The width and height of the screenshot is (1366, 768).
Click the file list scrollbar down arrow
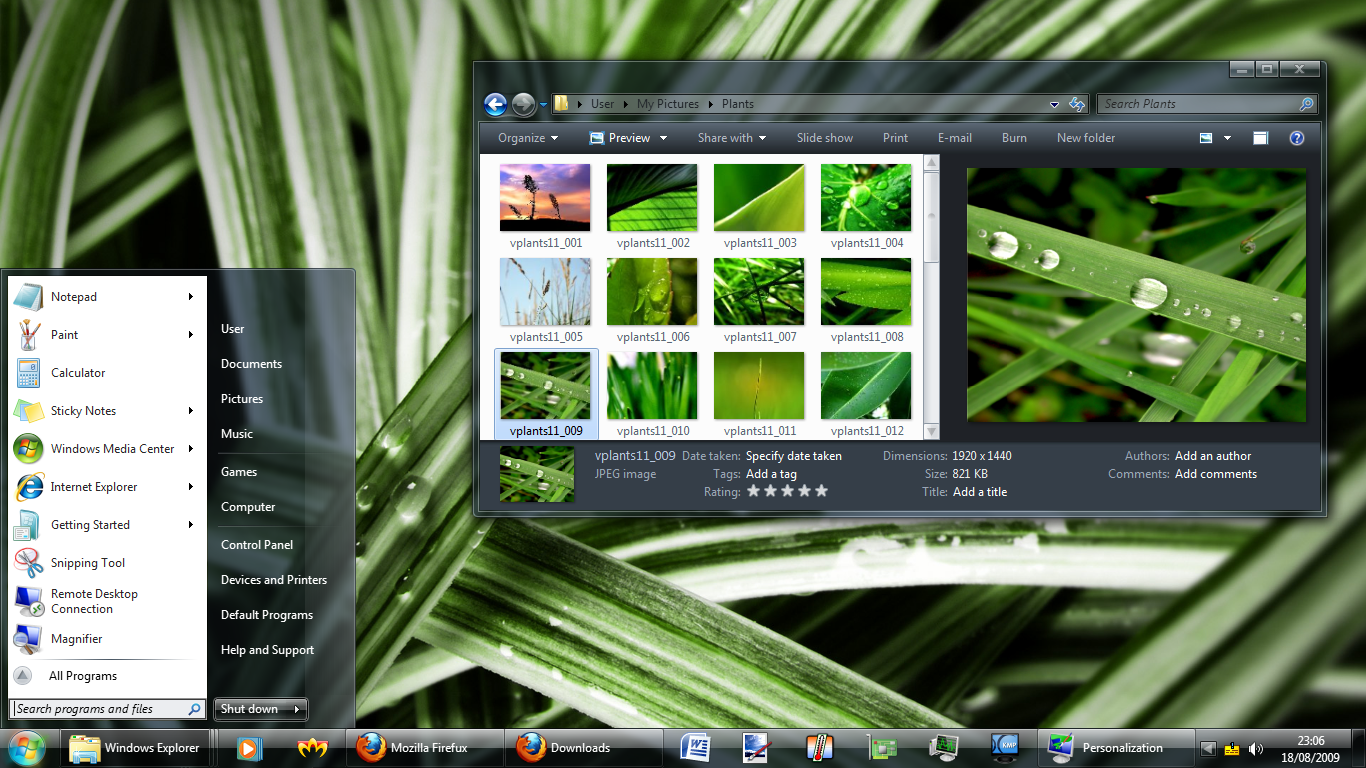coord(932,431)
